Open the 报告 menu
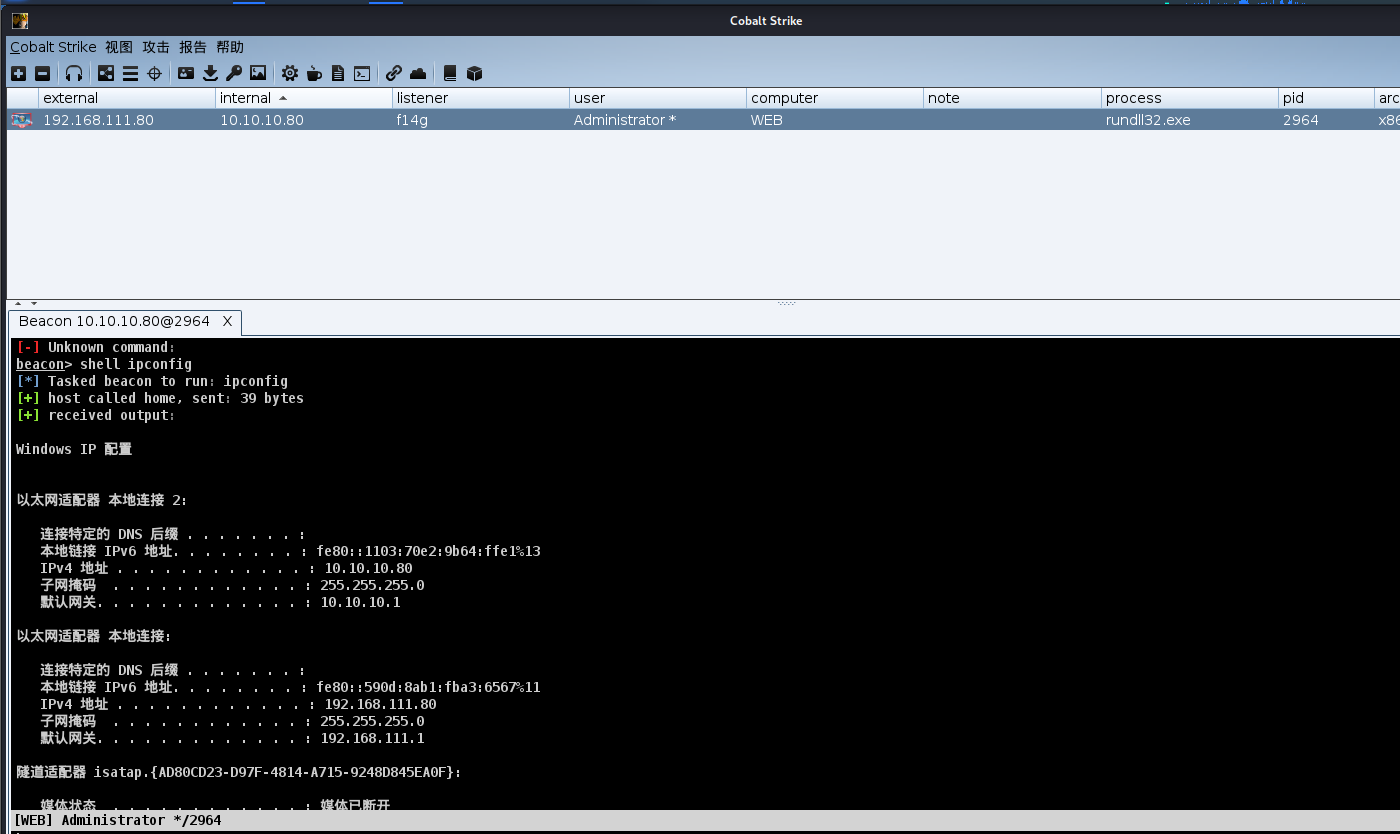1400x834 pixels. click(x=193, y=47)
